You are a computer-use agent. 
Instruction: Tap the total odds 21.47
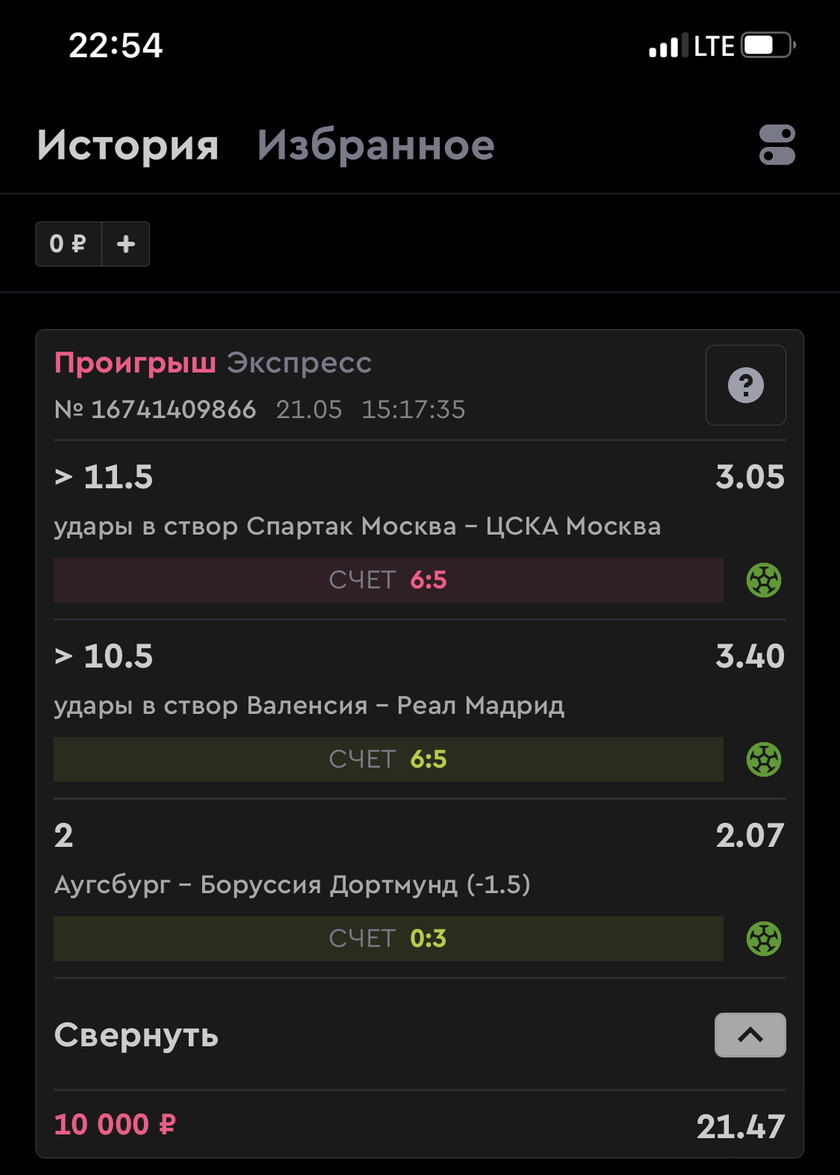(740, 1126)
